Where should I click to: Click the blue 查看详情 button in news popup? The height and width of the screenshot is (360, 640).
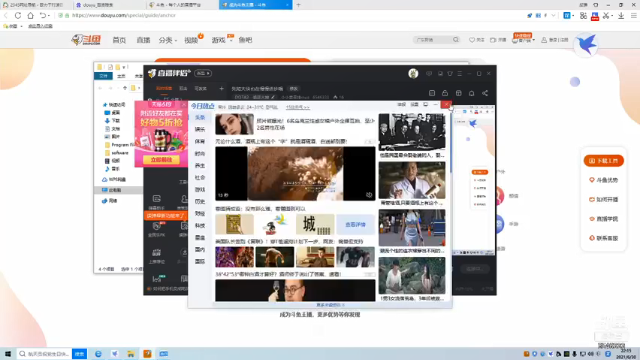[356, 224]
